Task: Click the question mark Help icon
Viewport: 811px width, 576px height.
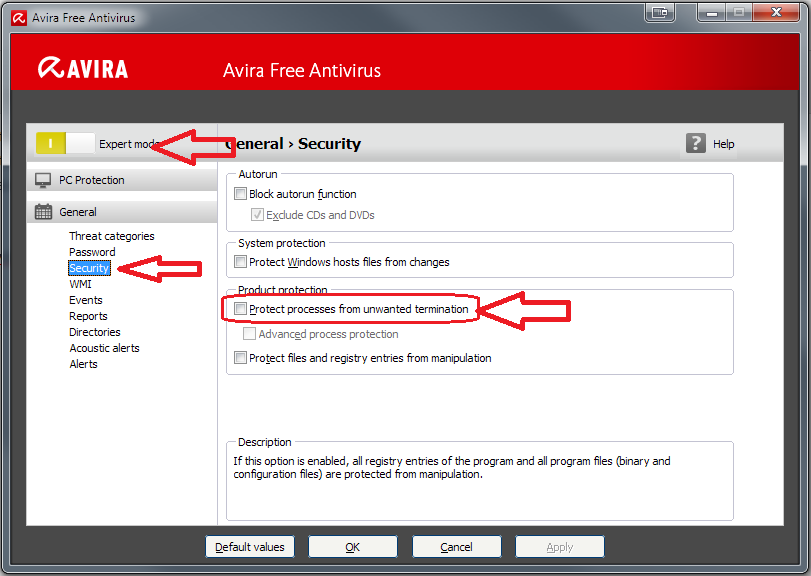Action: (696, 143)
